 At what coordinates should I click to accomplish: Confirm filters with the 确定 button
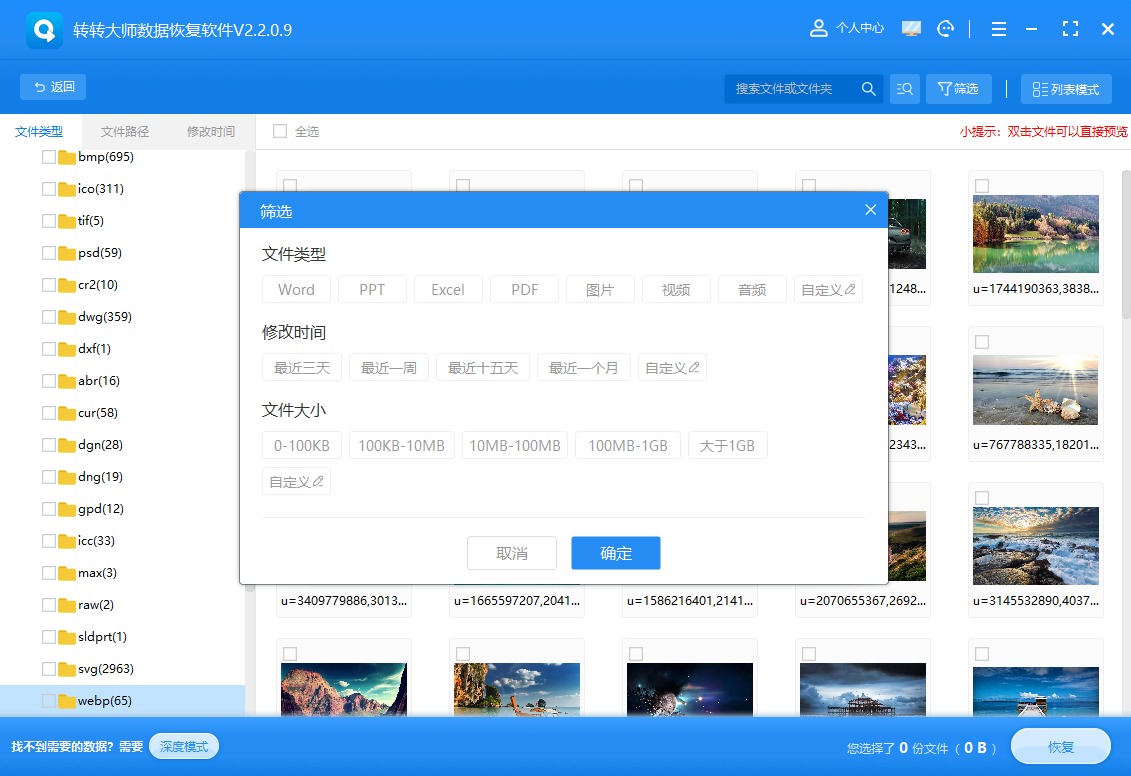(615, 553)
